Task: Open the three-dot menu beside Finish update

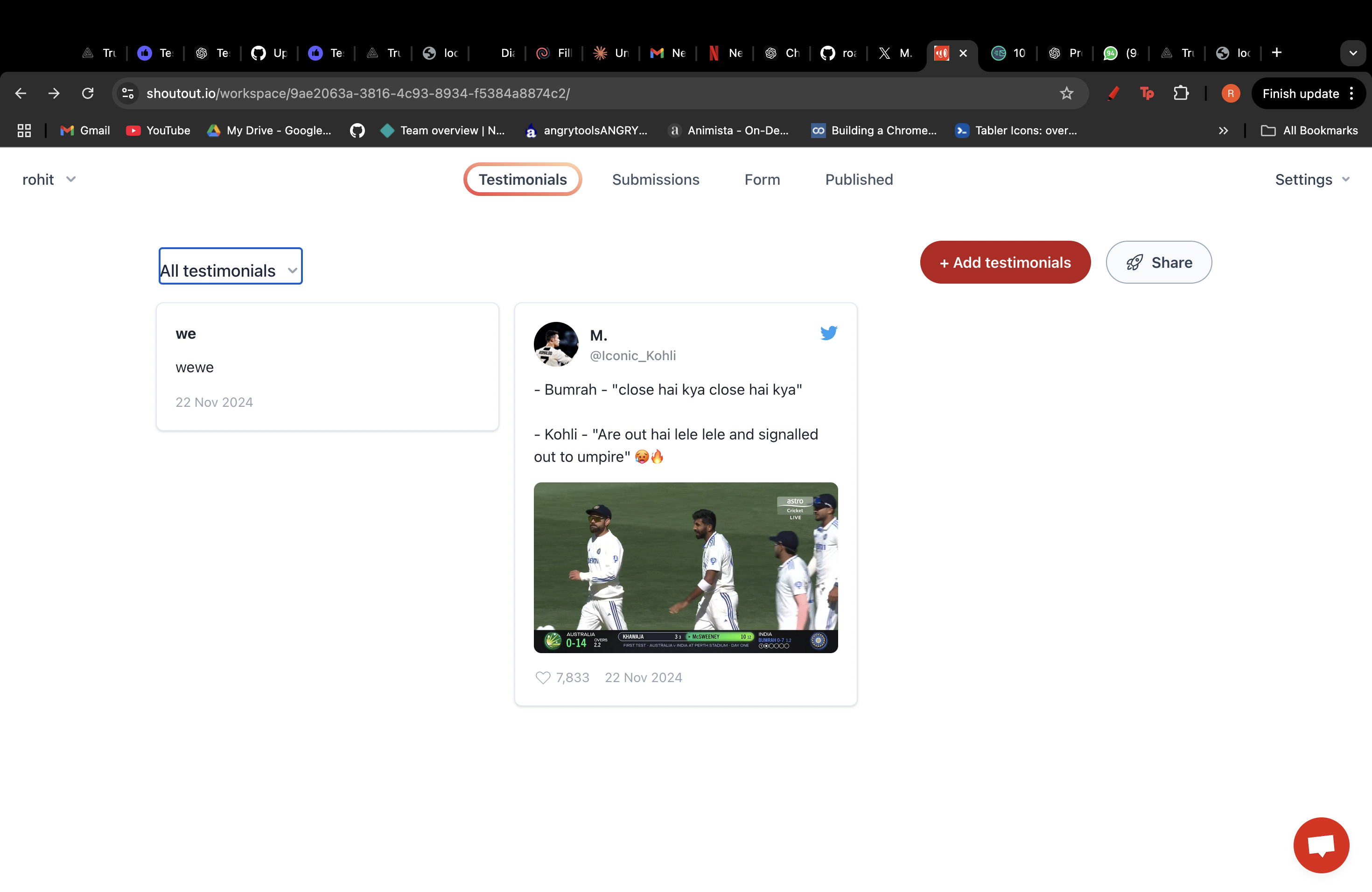Action: 1351,93
